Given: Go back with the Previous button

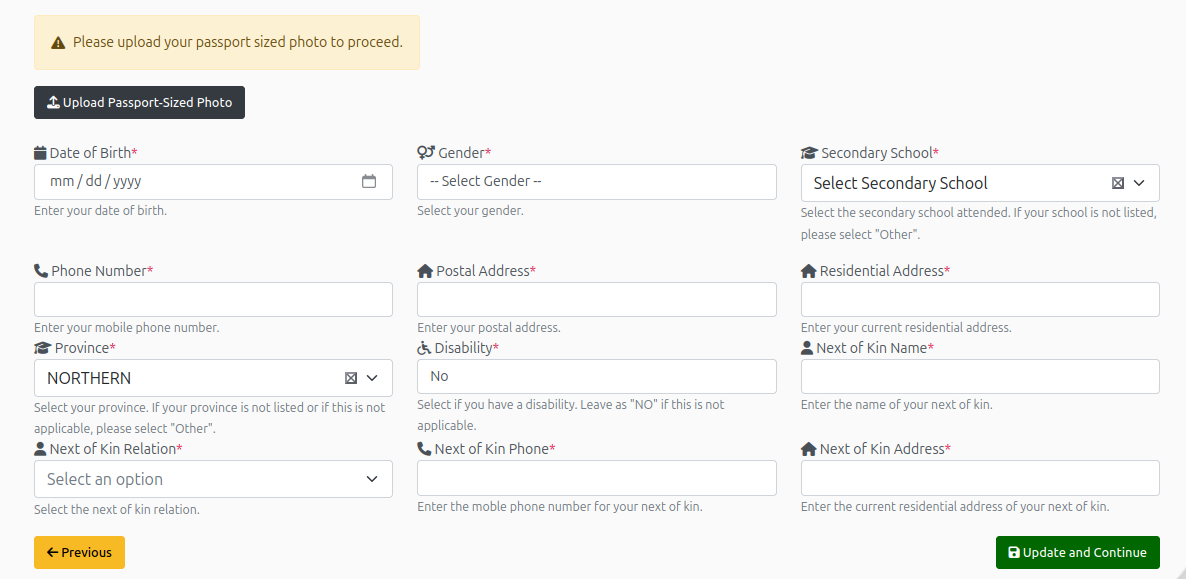Looking at the screenshot, I should tap(79, 552).
